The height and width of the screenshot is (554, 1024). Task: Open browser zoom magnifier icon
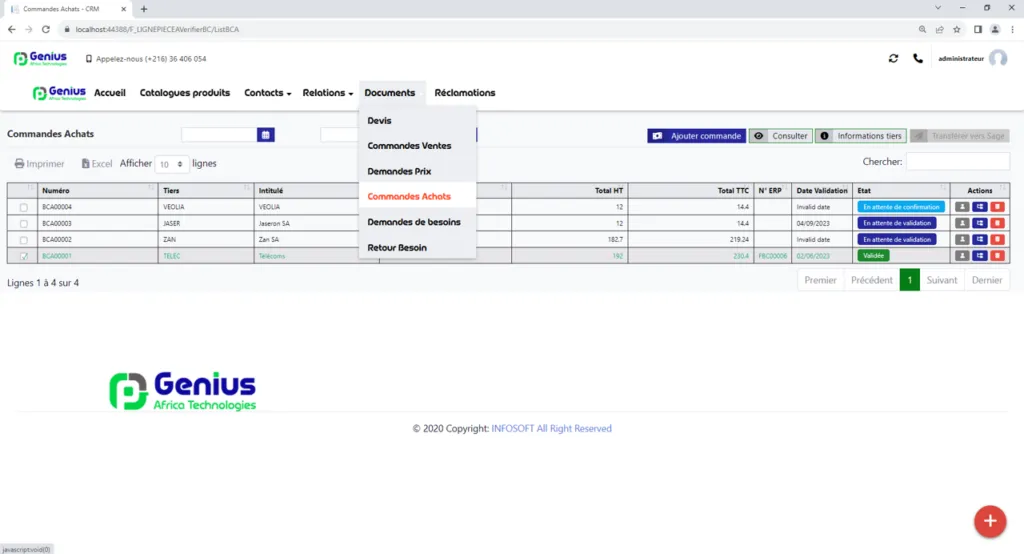pyautogui.click(x=922, y=29)
